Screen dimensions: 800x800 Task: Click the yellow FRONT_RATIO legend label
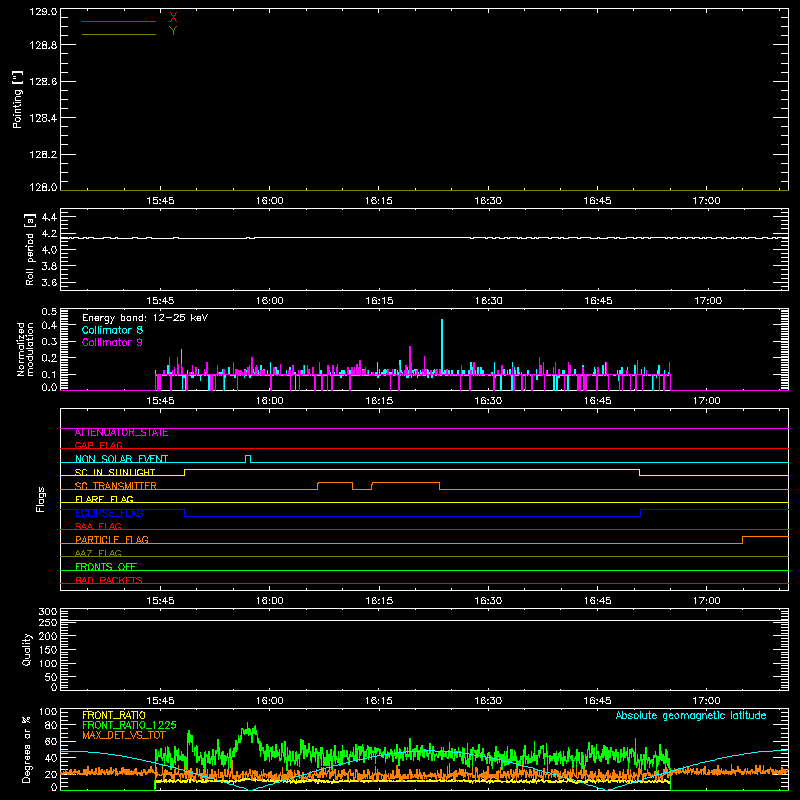tap(114, 715)
